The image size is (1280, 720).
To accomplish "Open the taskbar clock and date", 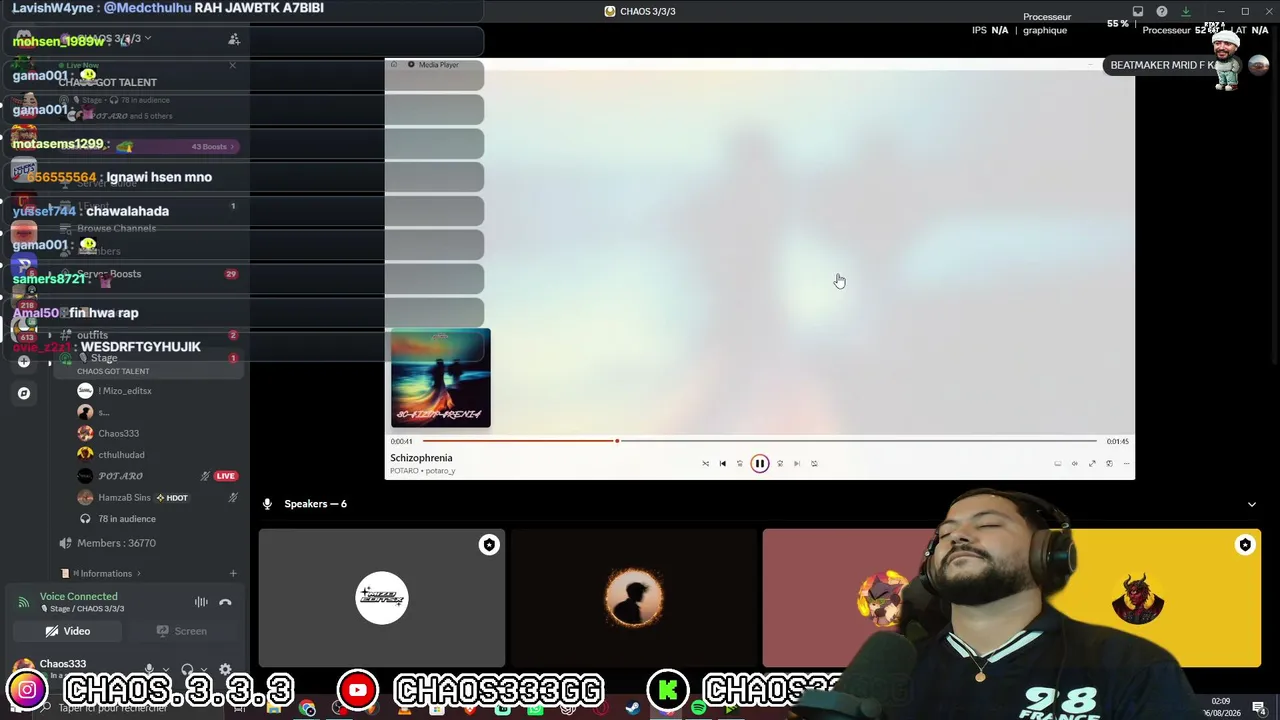I will [1221, 707].
